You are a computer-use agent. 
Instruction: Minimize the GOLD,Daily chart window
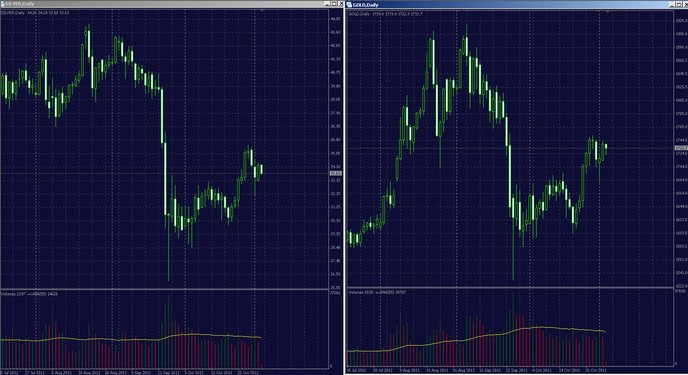[x=672, y=4]
